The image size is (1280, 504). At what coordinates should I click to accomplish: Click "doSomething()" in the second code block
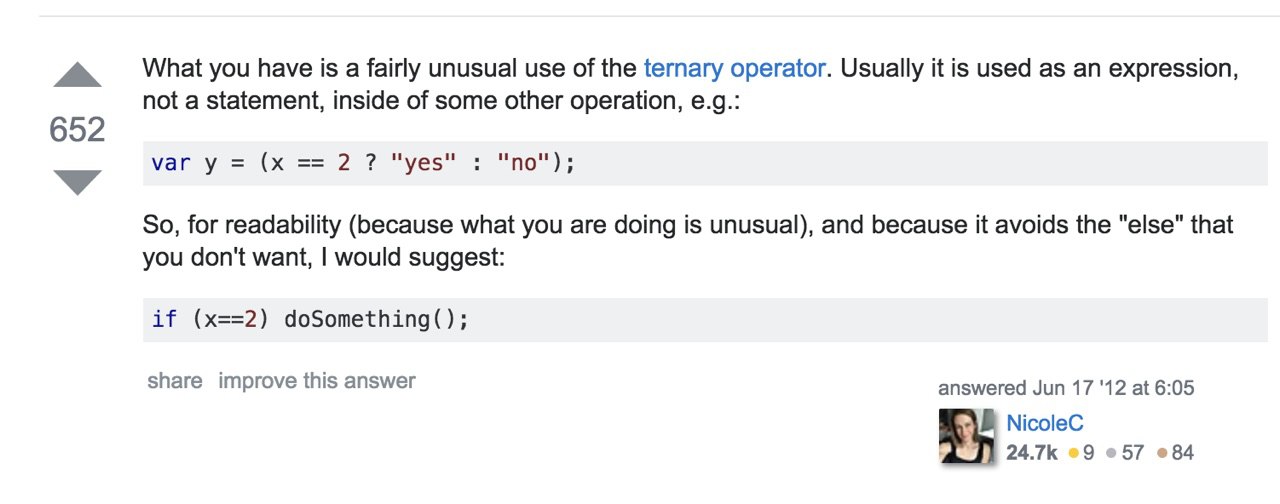click(x=376, y=319)
